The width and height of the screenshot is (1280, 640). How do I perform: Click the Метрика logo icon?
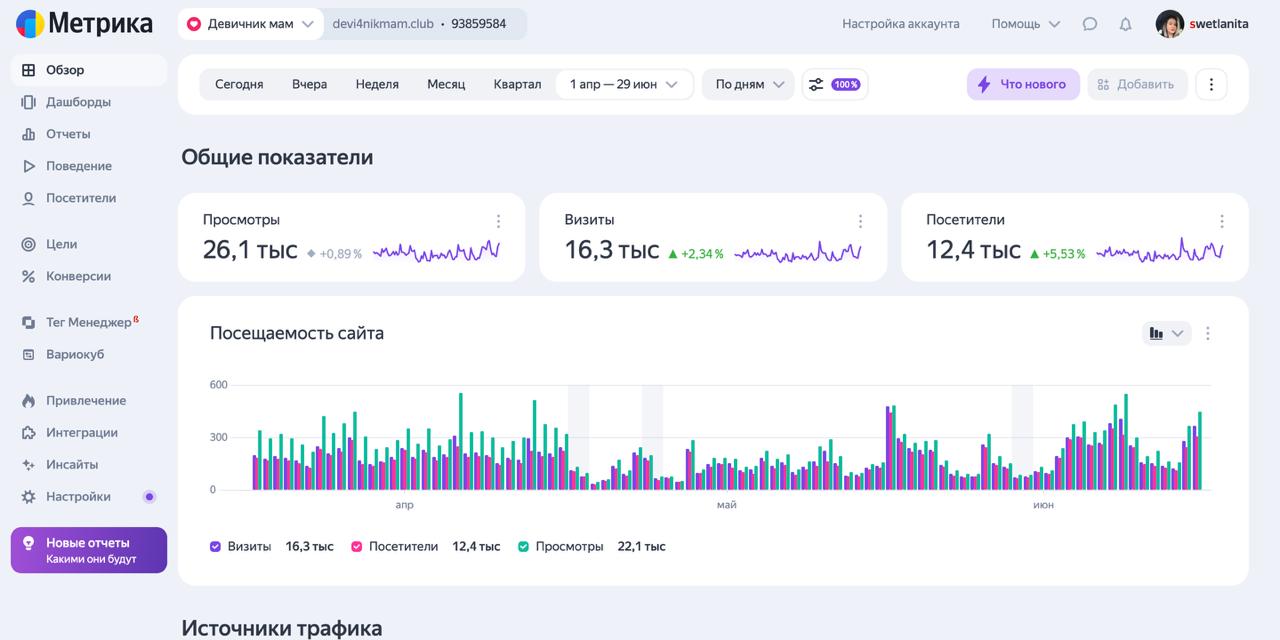tap(30, 24)
